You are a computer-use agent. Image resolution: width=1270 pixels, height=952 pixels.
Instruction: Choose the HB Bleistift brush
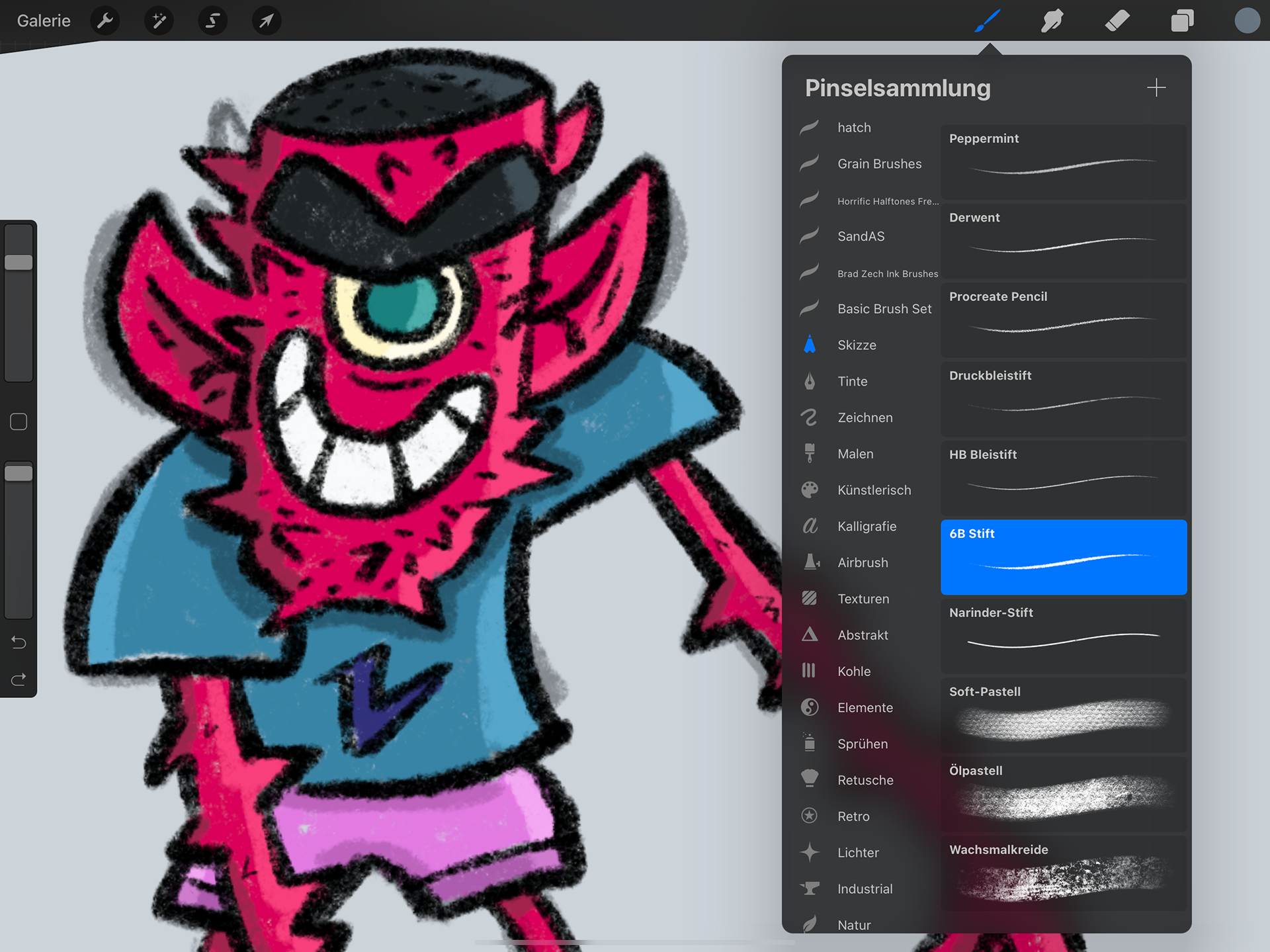1063,478
